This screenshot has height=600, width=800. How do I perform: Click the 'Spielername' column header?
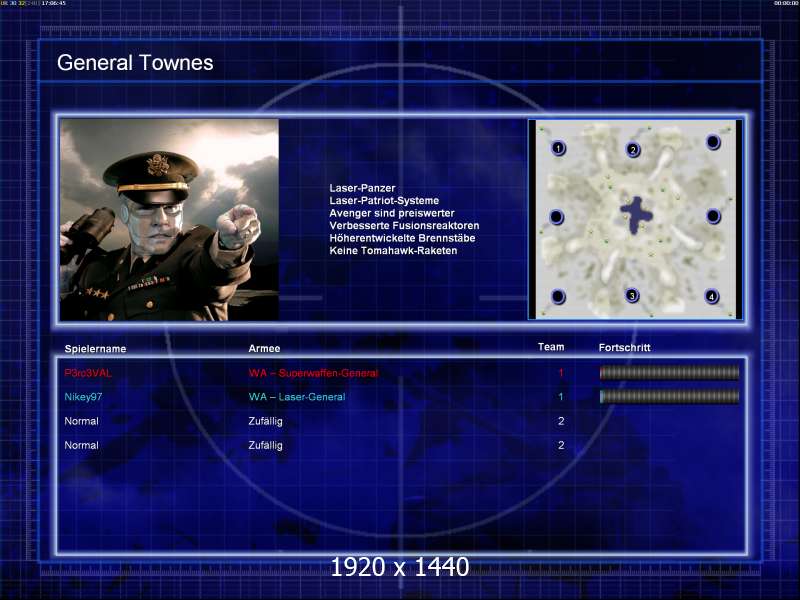95,349
